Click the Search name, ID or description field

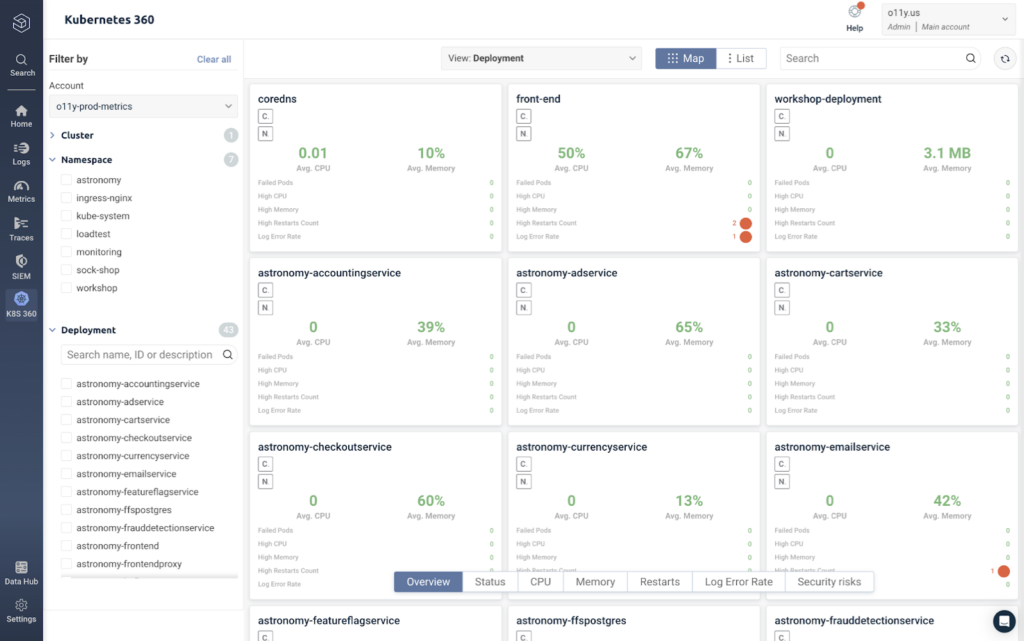(149, 354)
